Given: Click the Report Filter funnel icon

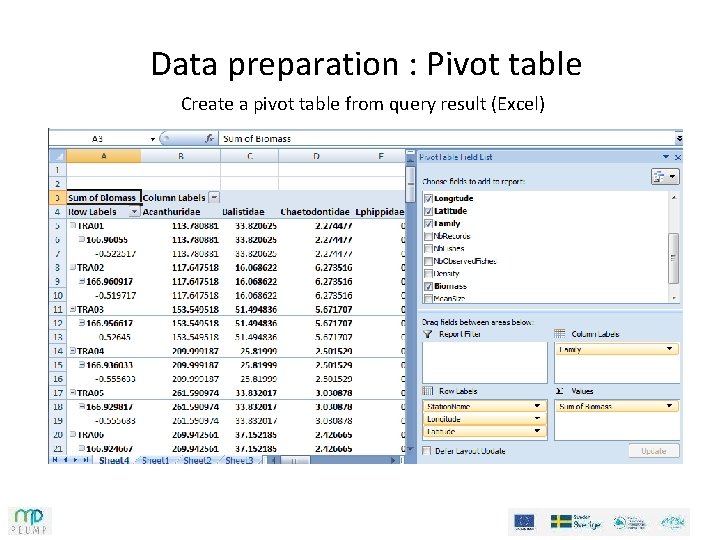Looking at the screenshot, I should [428, 334].
